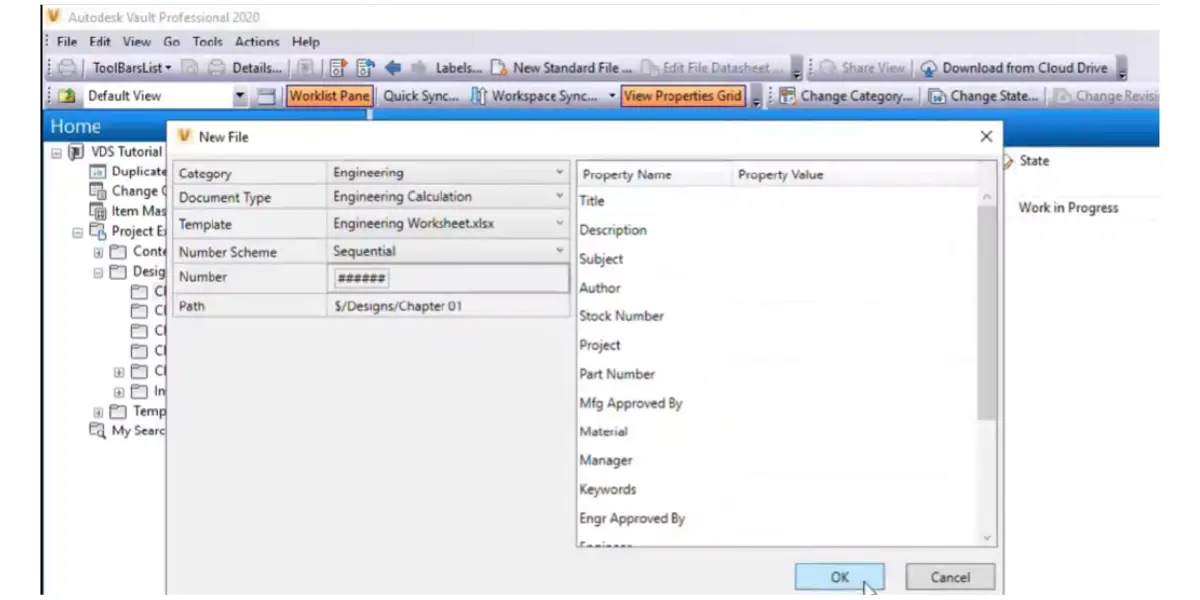This screenshot has width=1200, height=600.
Task: Click the blue back arrow icon
Action: tap(393, 68)
